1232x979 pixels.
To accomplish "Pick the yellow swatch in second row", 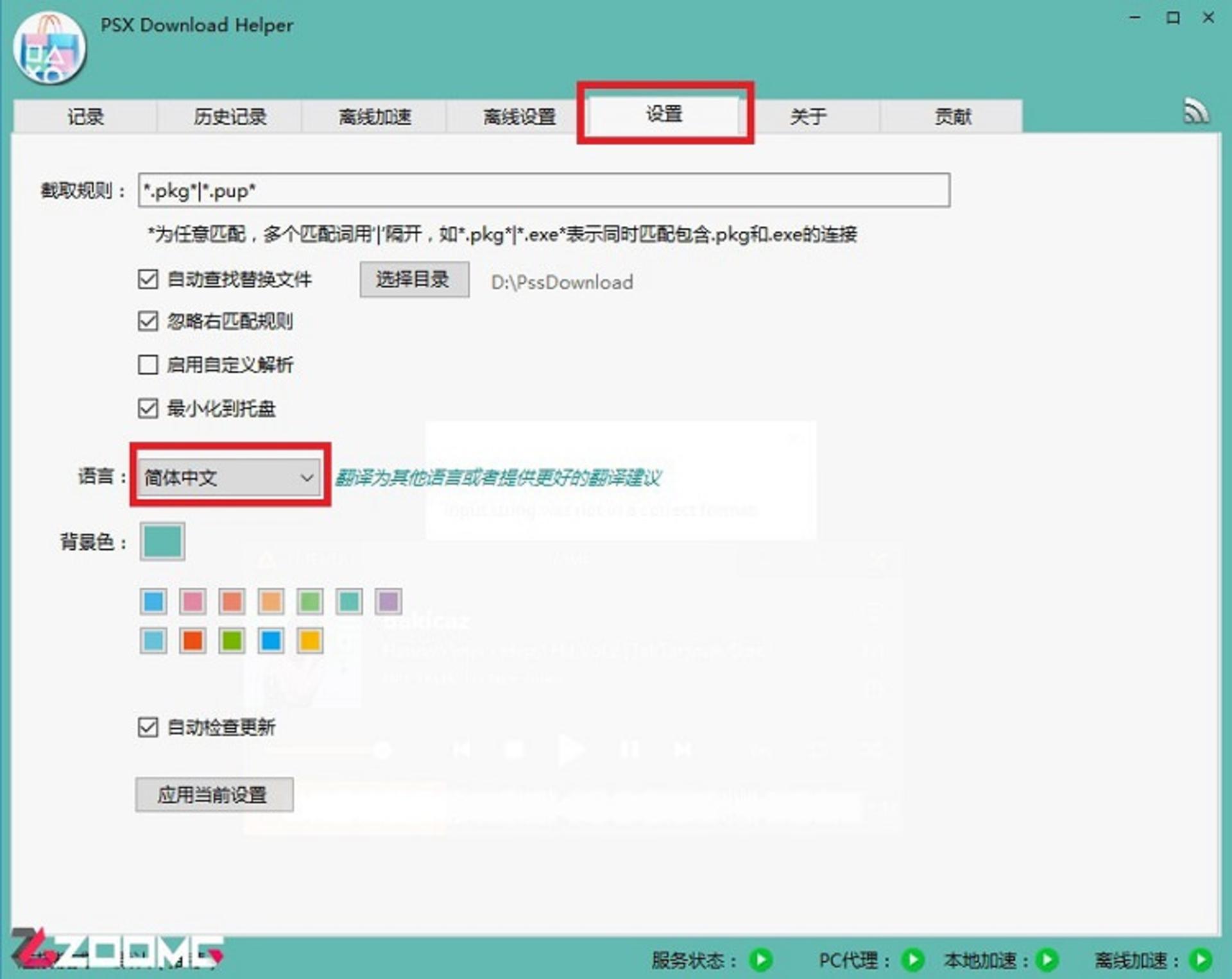I will coord(310,640).
